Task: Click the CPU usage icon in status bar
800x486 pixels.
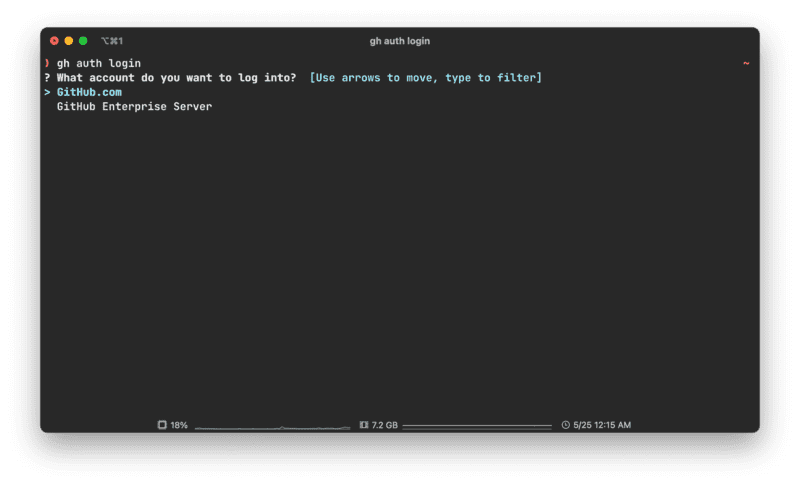Action: 162,425
